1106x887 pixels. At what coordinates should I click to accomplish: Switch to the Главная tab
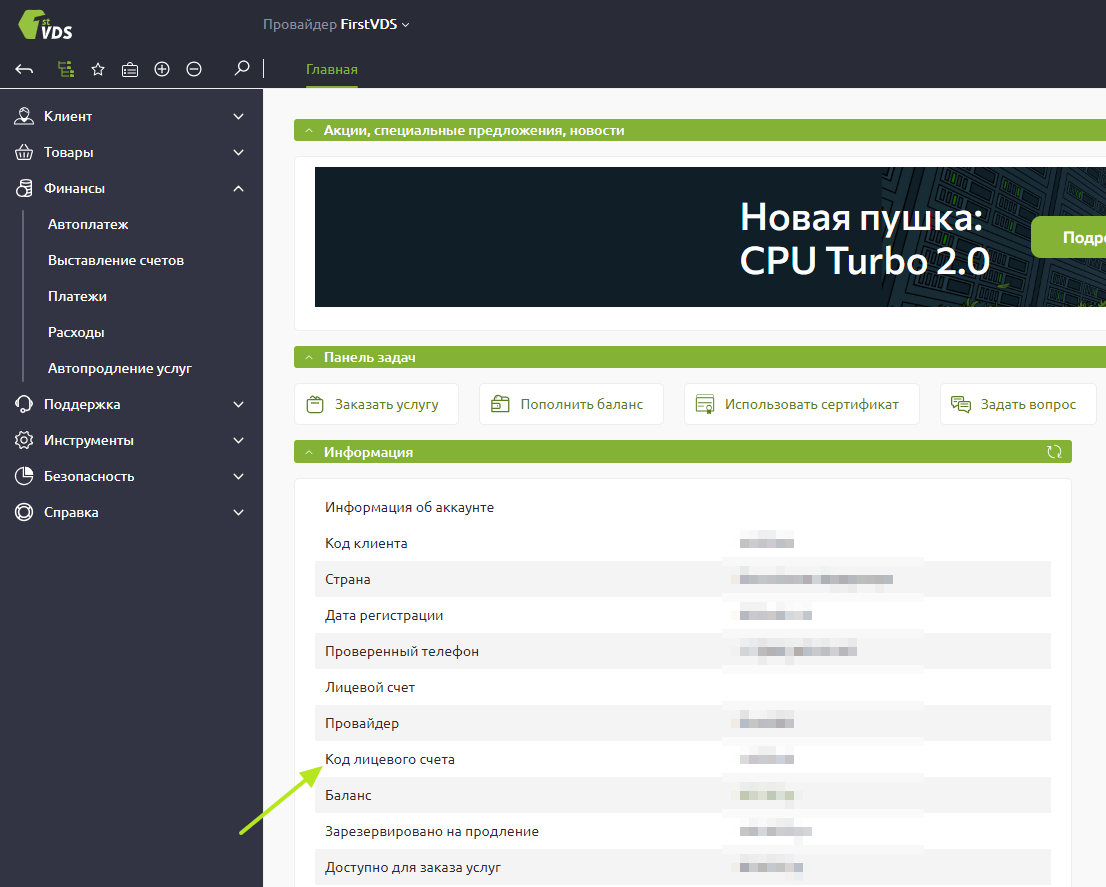332,70
